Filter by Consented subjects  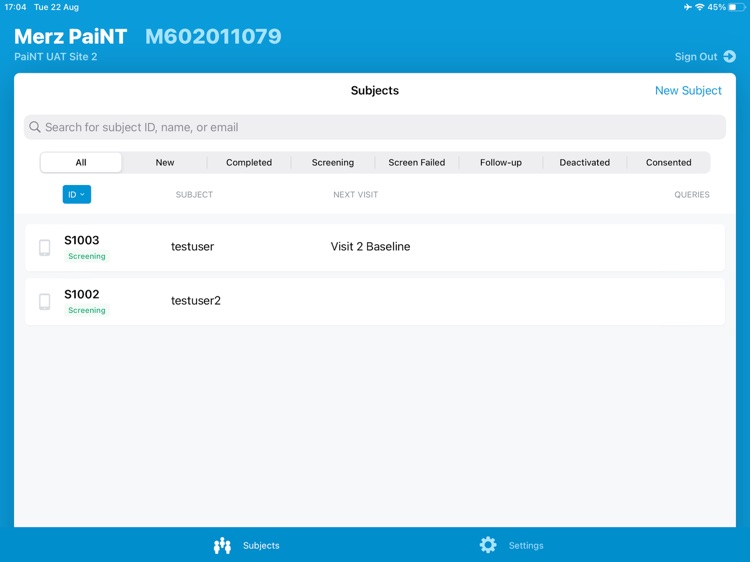tap(669, 163)
